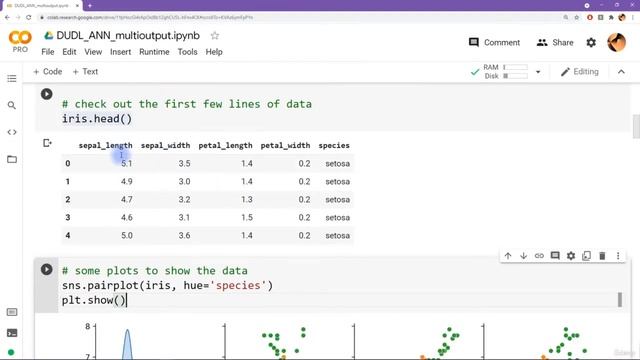
Task: Open the find and replace search icon
Action: [x=12, y=105]
